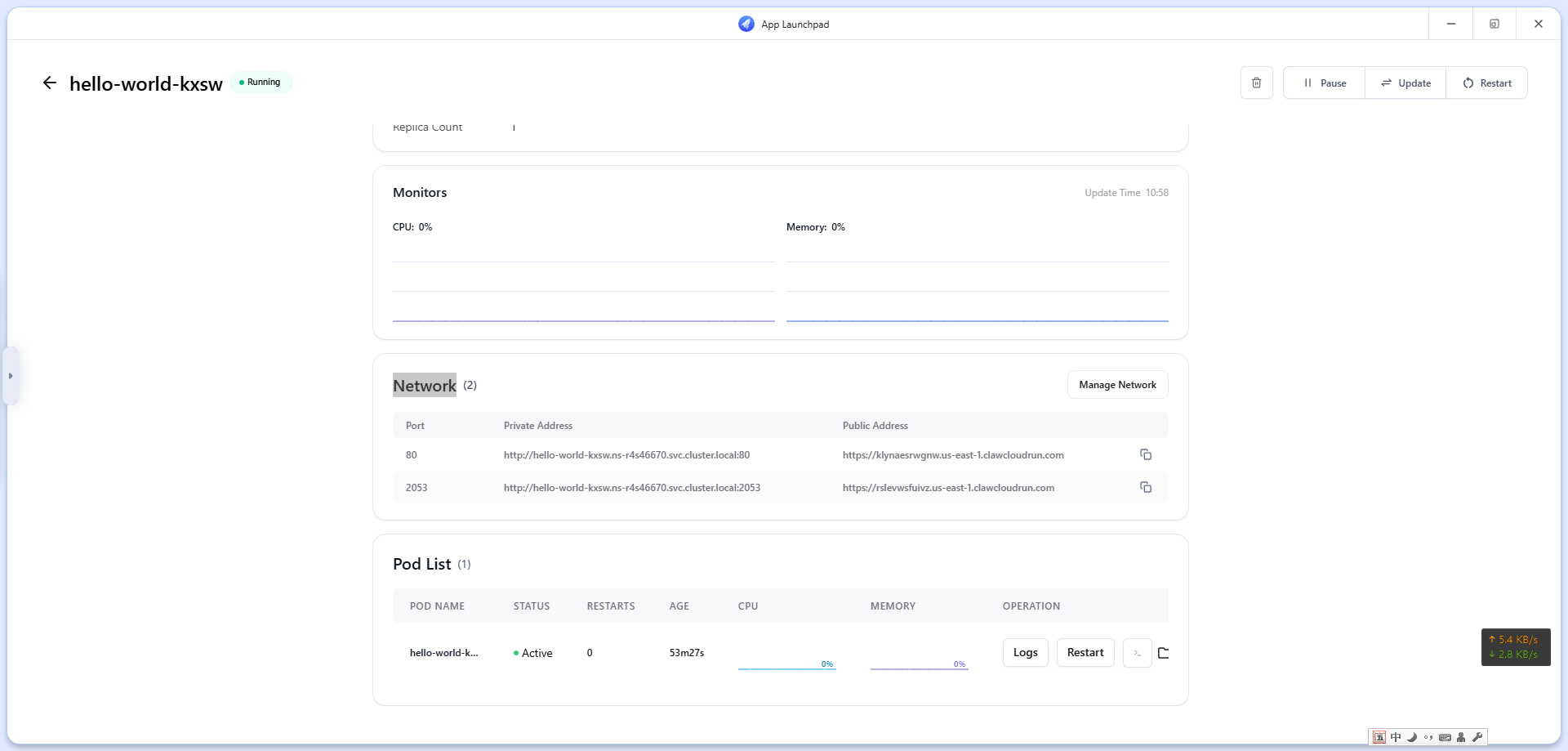Viewport: 1568px width, 751px height.
Task: Click the private address ending in :2053
Action: (x=632, y=488)
